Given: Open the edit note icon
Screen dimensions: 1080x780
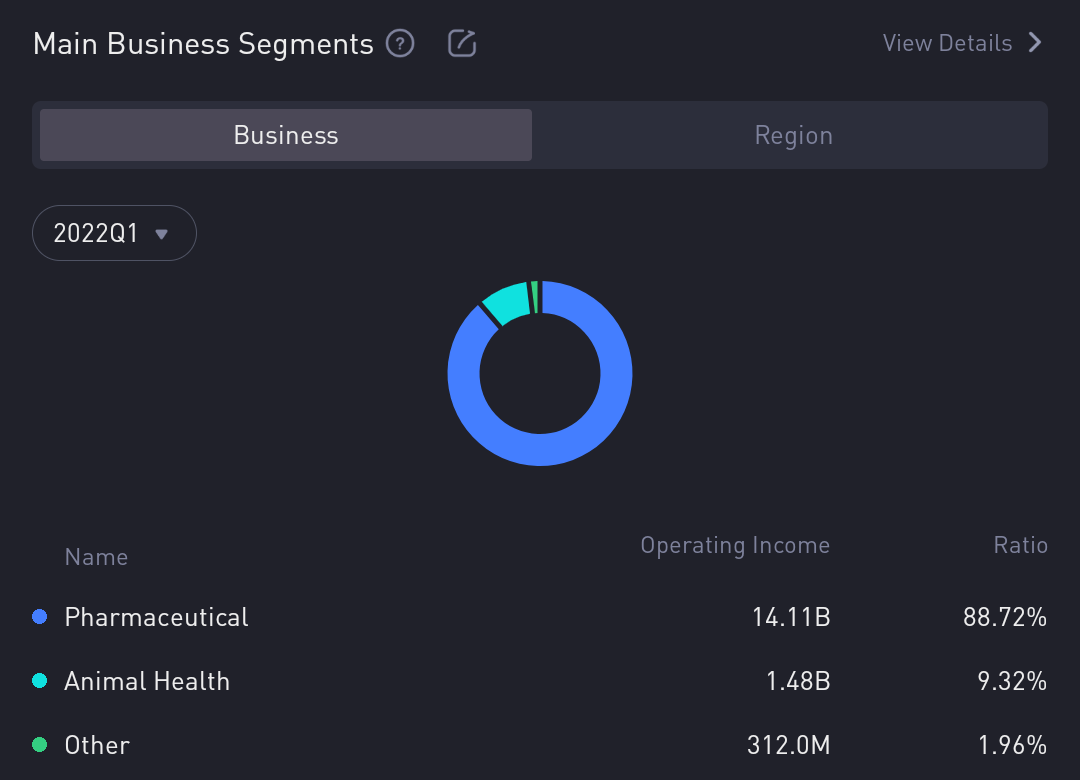Looking at the screenshot, I should pos(461,44).
